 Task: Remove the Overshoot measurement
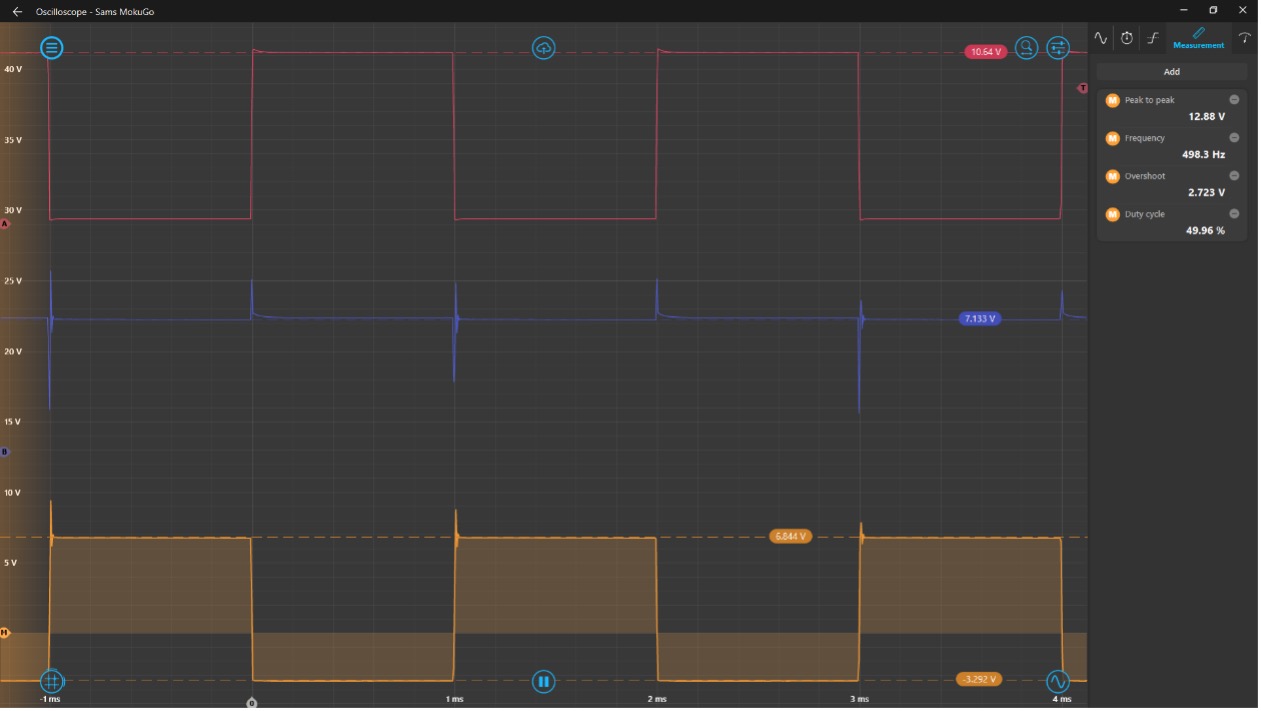click(1234, 176)
